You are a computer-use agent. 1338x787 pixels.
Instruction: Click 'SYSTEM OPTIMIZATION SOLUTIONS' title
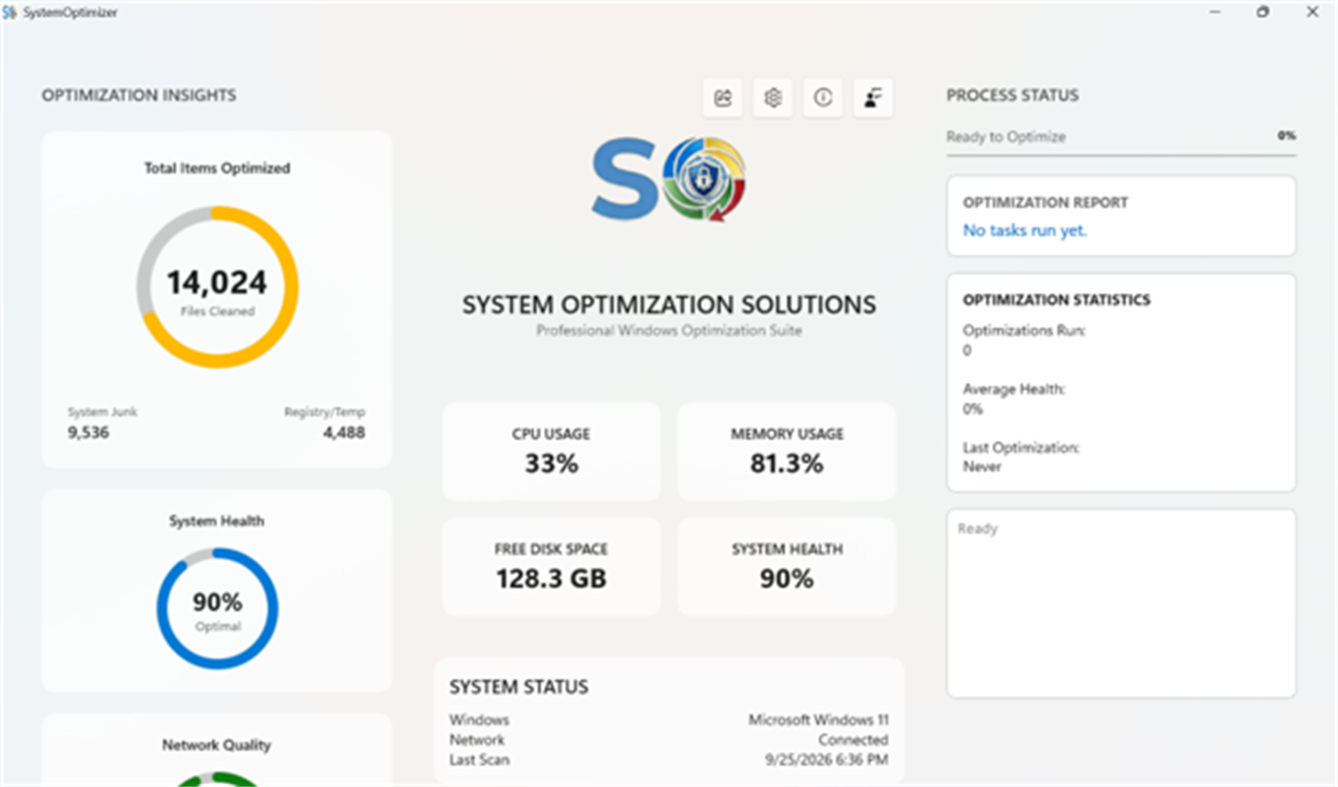click(x=669, y=305)
